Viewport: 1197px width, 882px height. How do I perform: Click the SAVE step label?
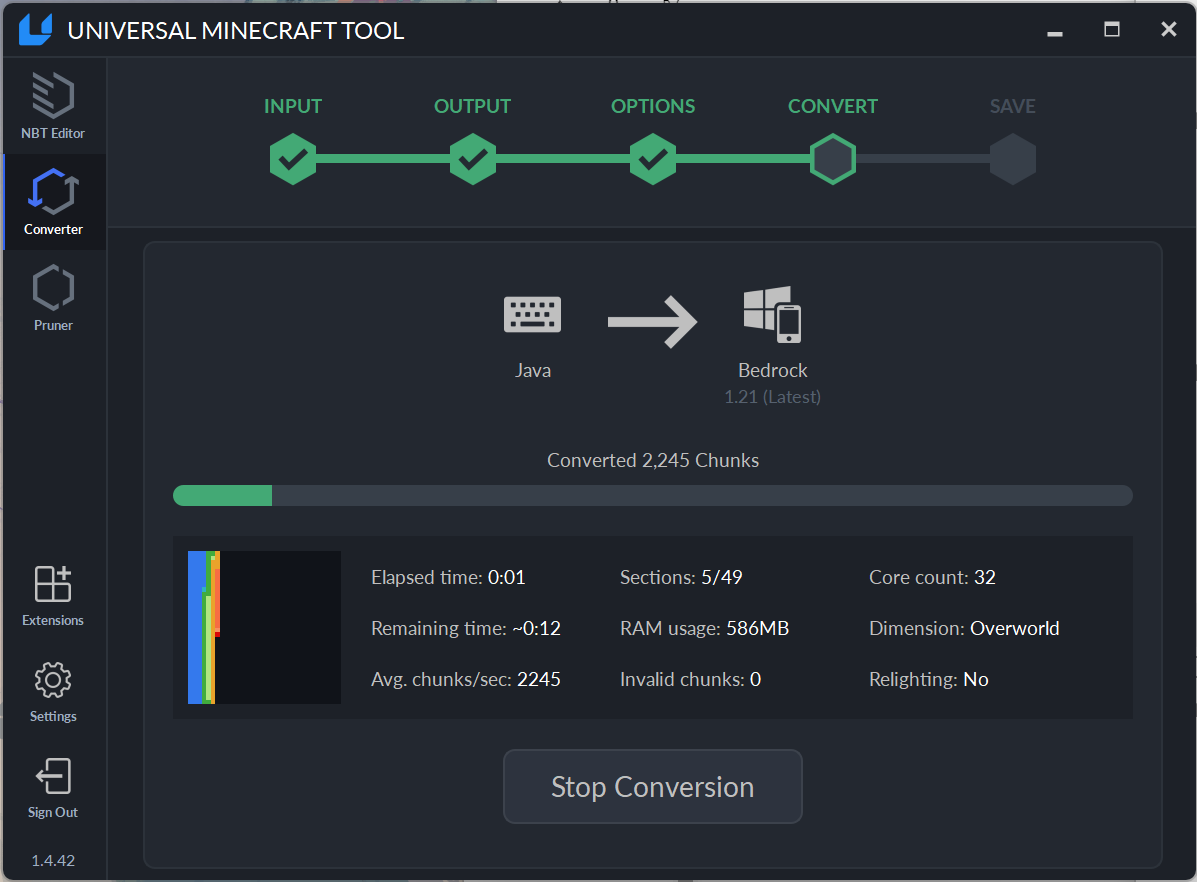tap(1013, 106)
